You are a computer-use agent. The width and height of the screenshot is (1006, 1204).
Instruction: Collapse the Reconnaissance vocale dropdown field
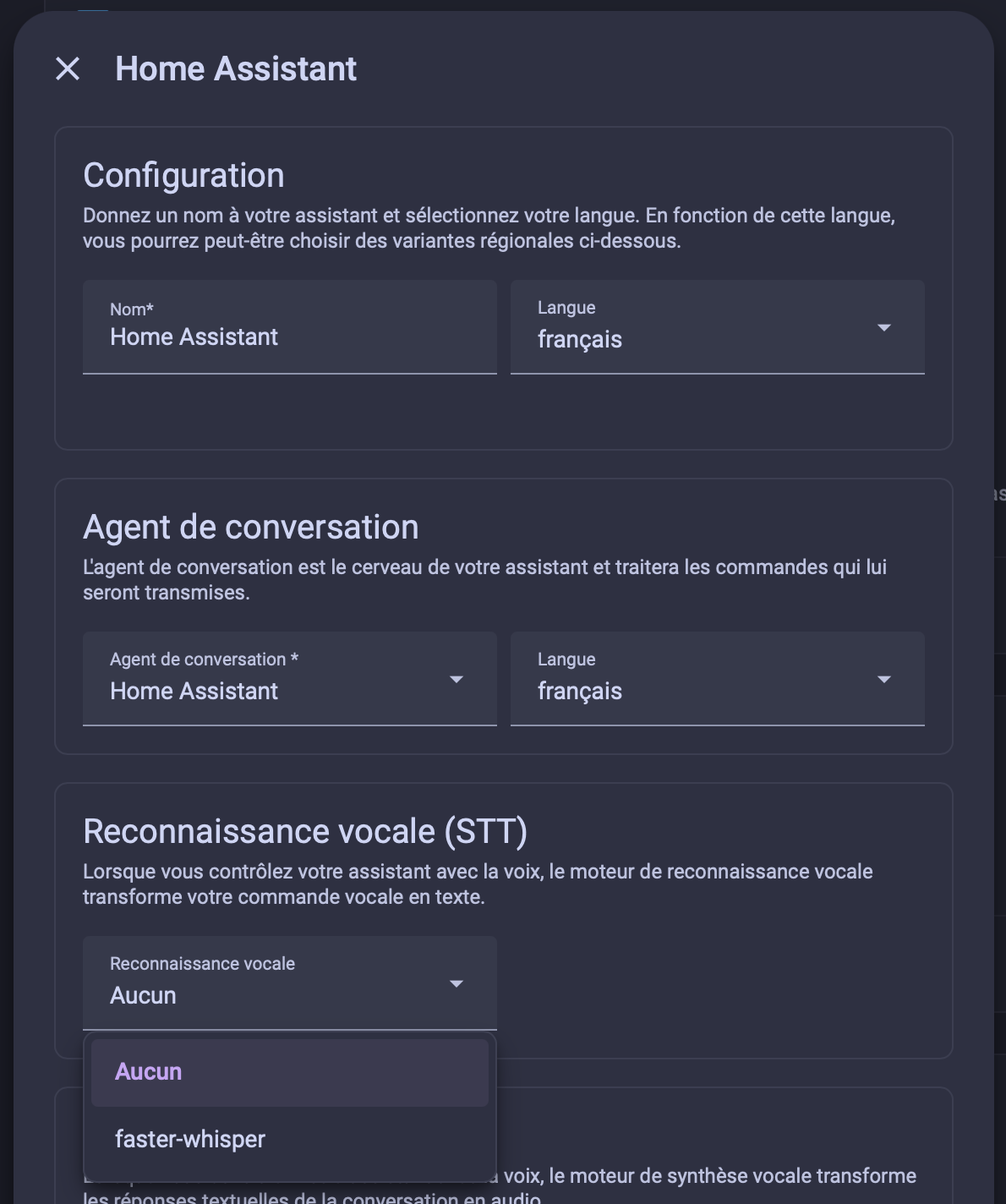[x=290, y=983]
